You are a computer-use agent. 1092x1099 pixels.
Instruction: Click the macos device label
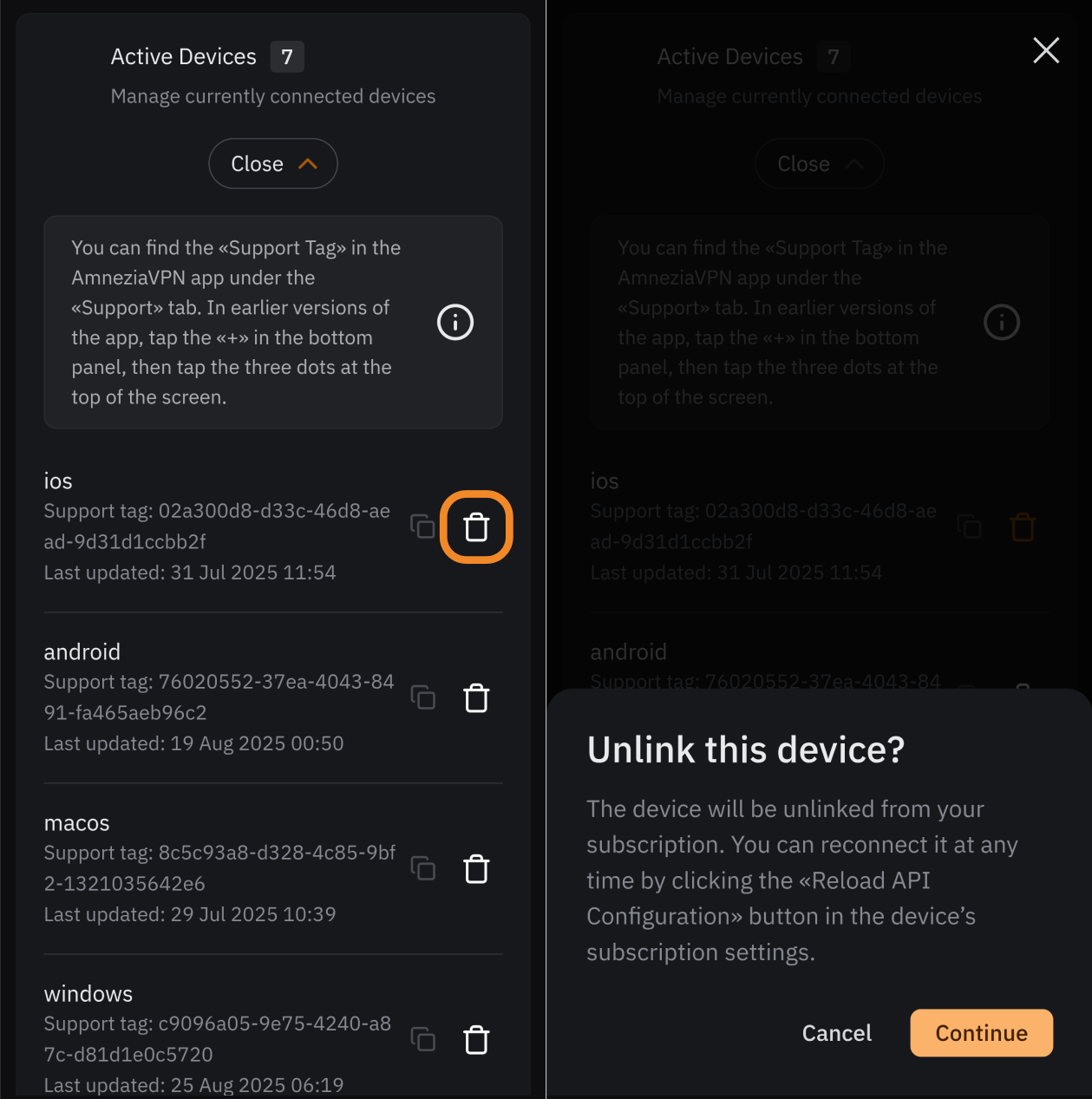click(77, 823)
